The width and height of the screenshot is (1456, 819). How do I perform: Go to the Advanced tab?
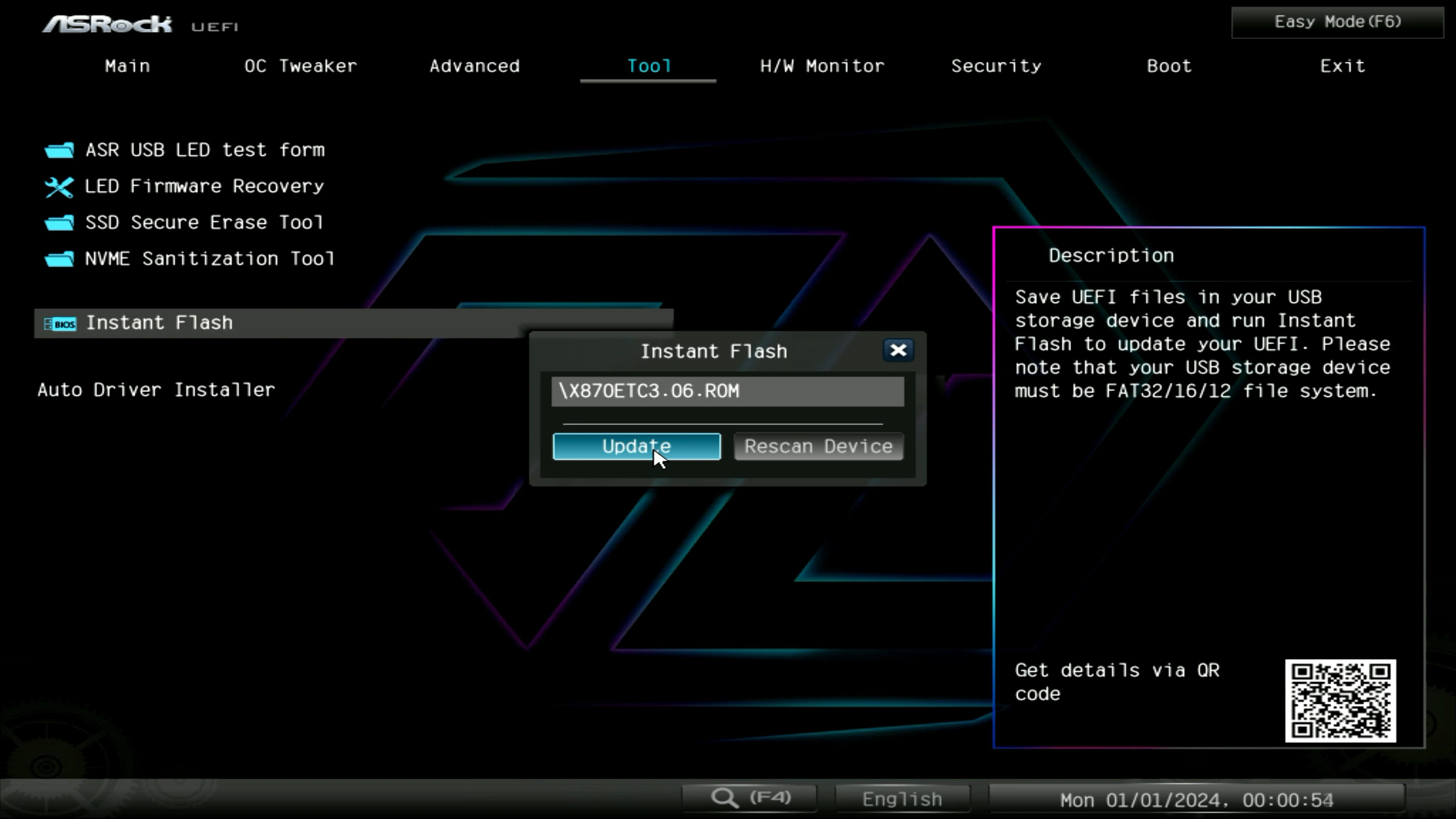pos(475,66)
